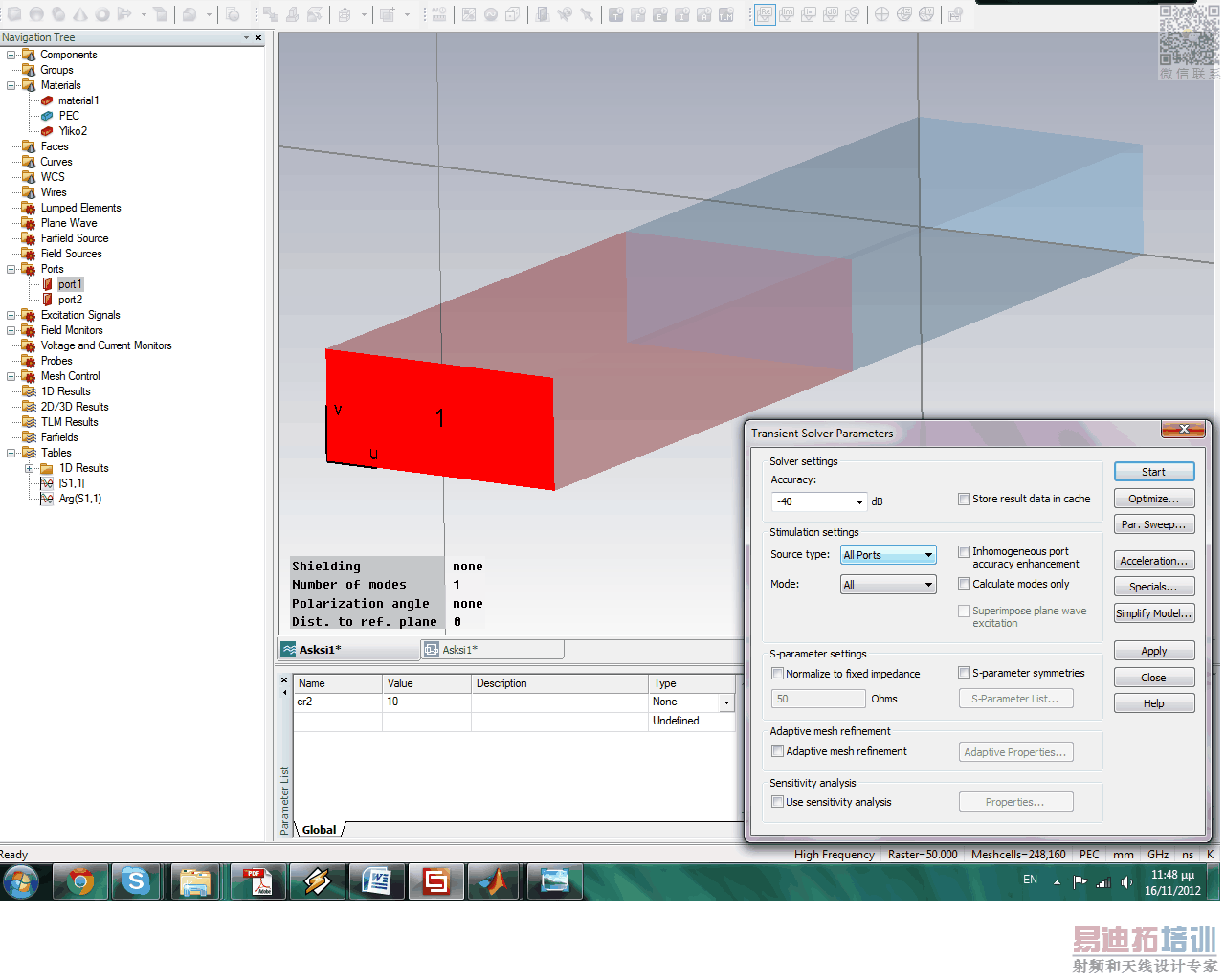Start the Asymptotic solver (A) icon

(703, 14)
